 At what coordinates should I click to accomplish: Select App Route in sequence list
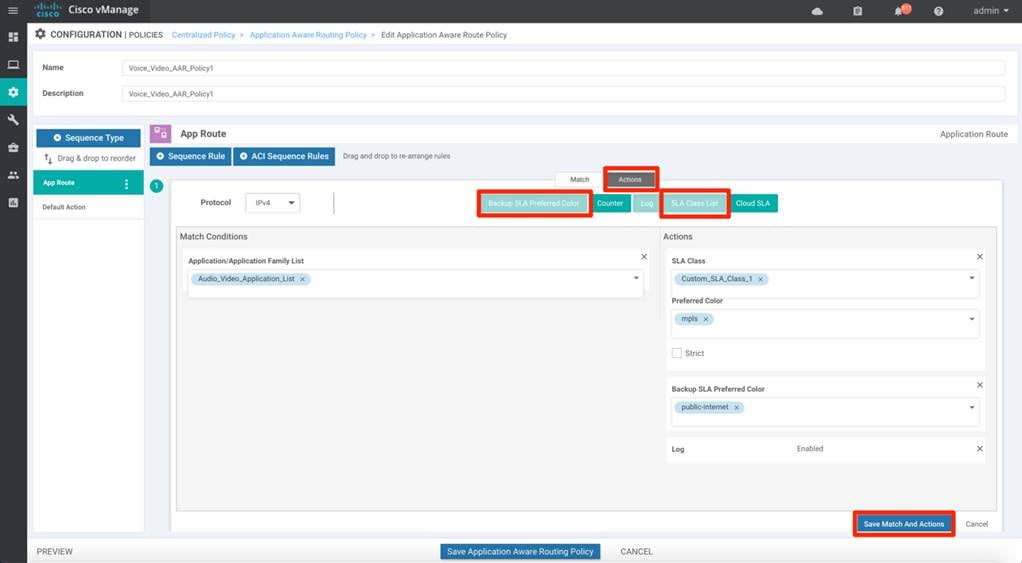pyautogui.click(x=88, y=183)
